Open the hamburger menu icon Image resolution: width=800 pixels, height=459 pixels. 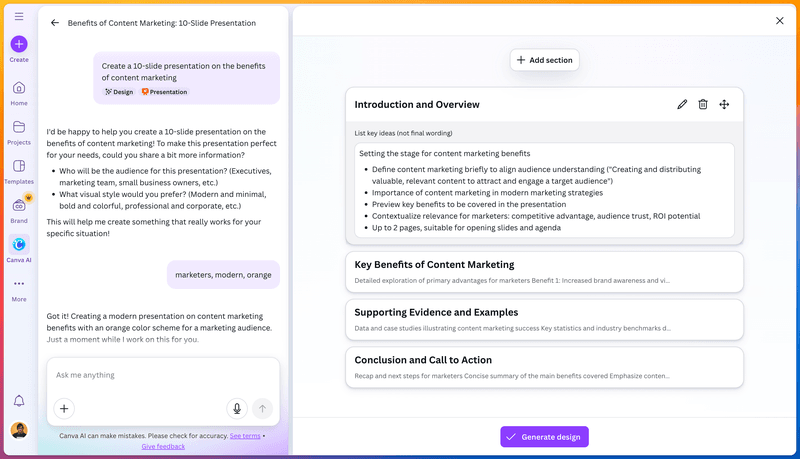click(19, 16)
